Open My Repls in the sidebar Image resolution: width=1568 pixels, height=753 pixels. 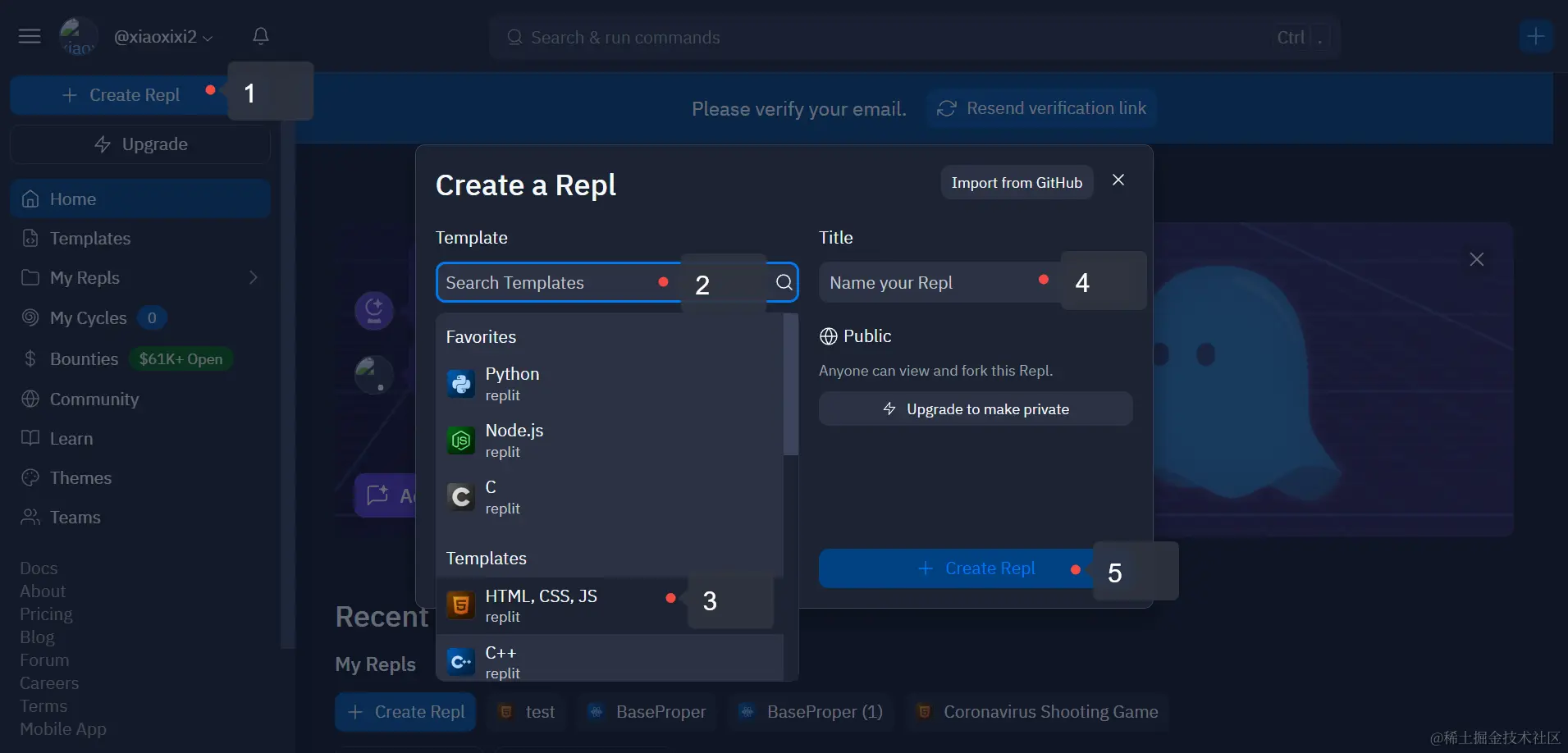click(x=140, y=278)
